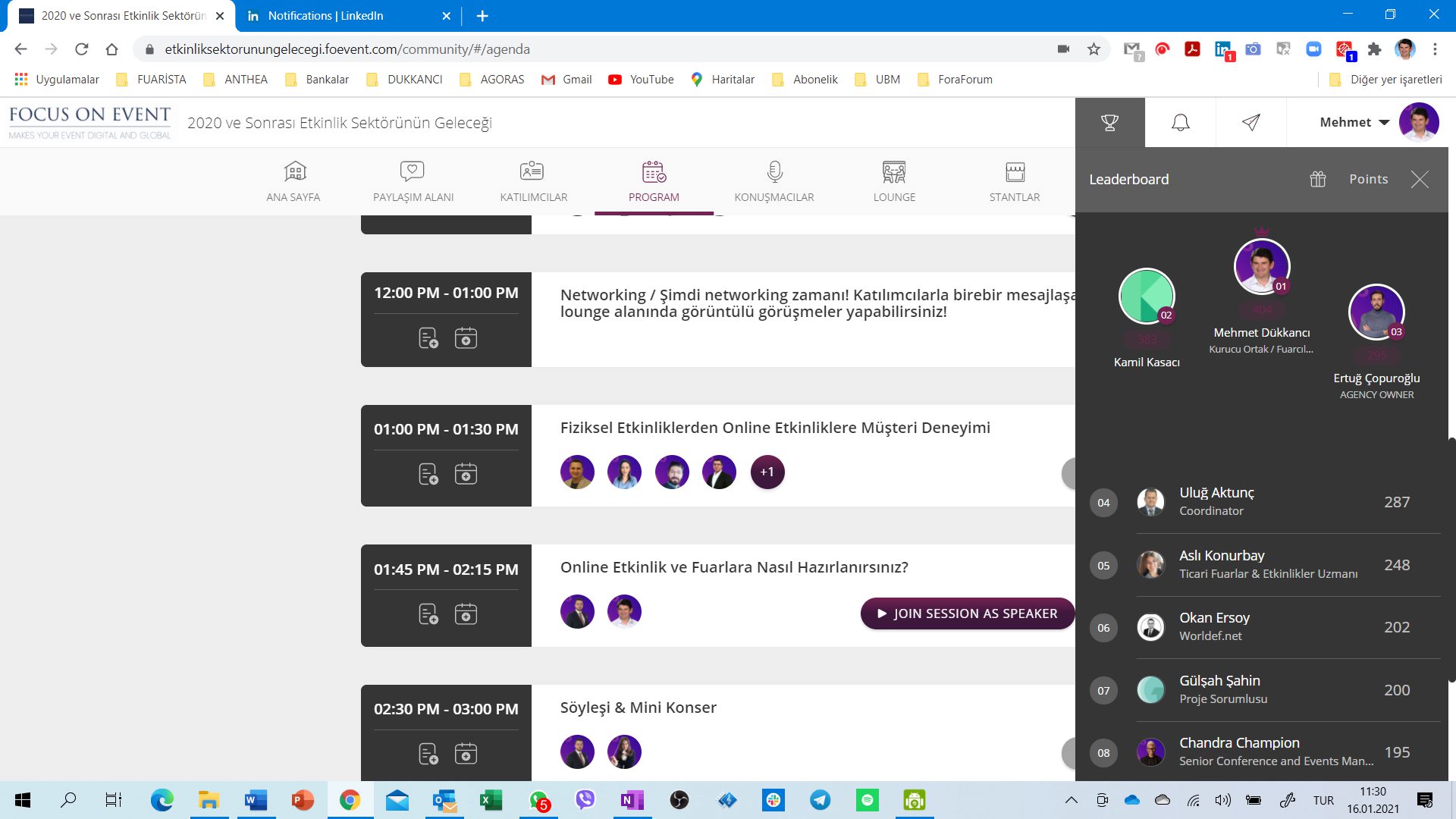Bookmark this page with the star icon
The image size is (1456, 819).
(x=1094, y=49)
